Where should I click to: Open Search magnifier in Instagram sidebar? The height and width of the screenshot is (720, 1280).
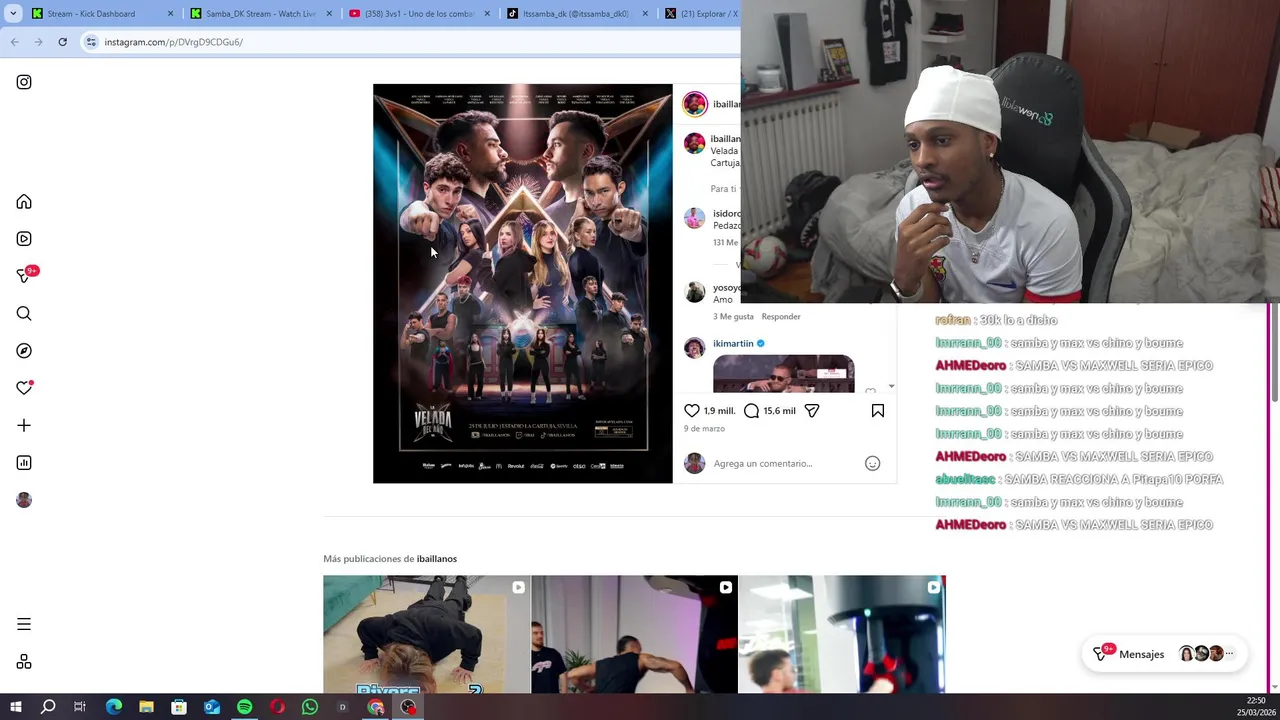[x=24, y=314]
